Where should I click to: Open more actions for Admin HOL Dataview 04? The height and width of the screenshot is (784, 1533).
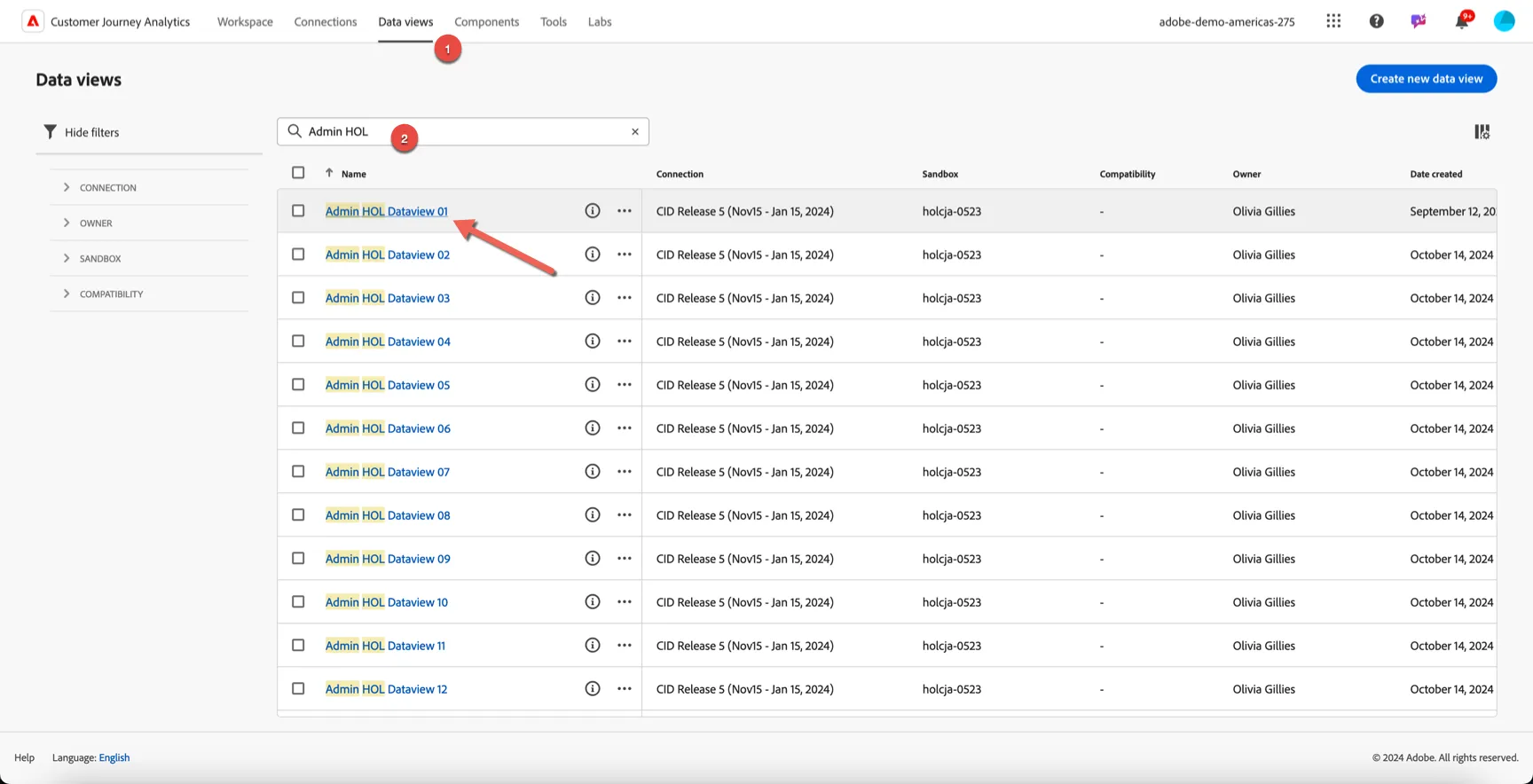point(625,341)
